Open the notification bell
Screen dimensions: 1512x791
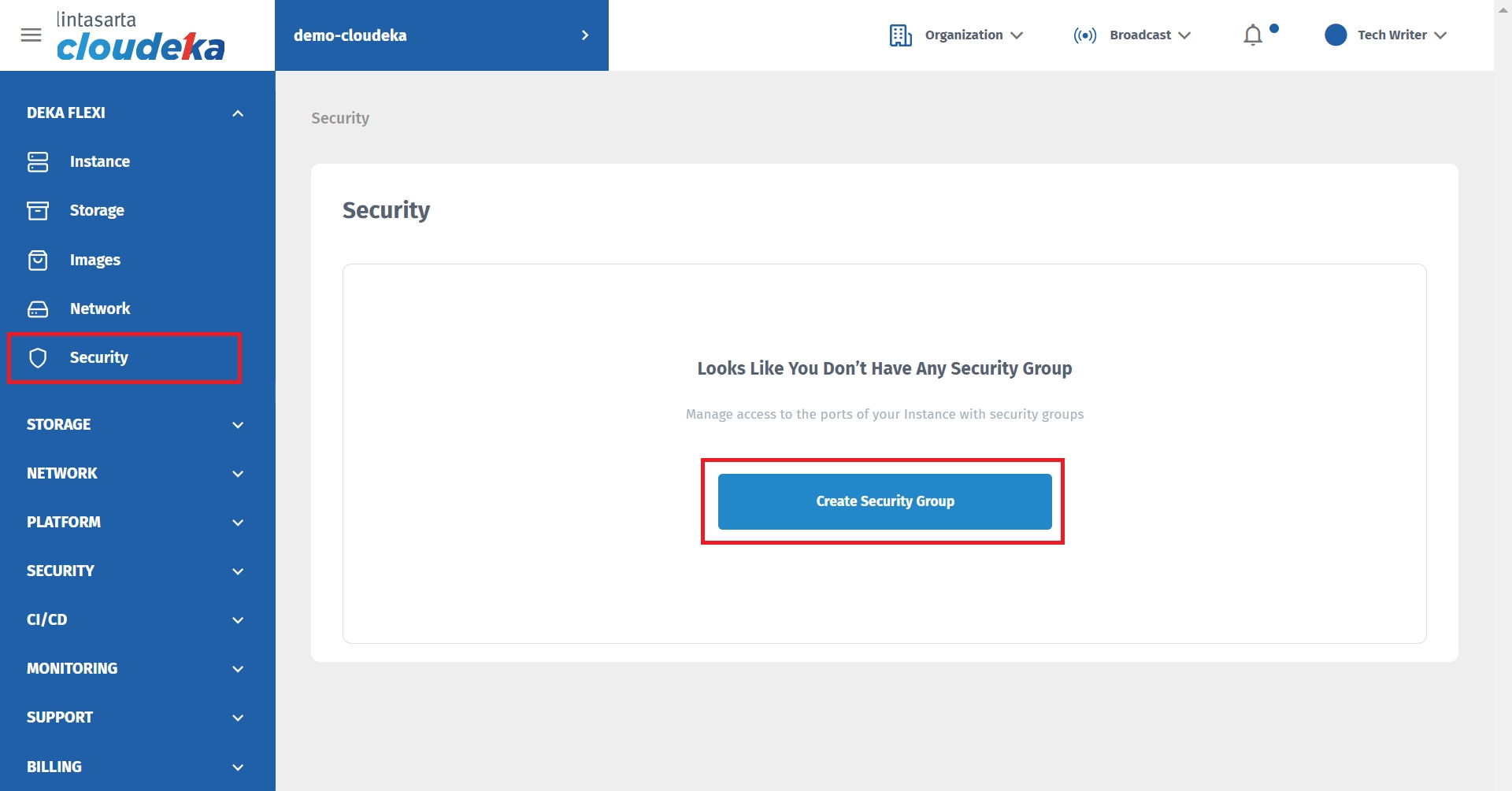click(1253, 35)
